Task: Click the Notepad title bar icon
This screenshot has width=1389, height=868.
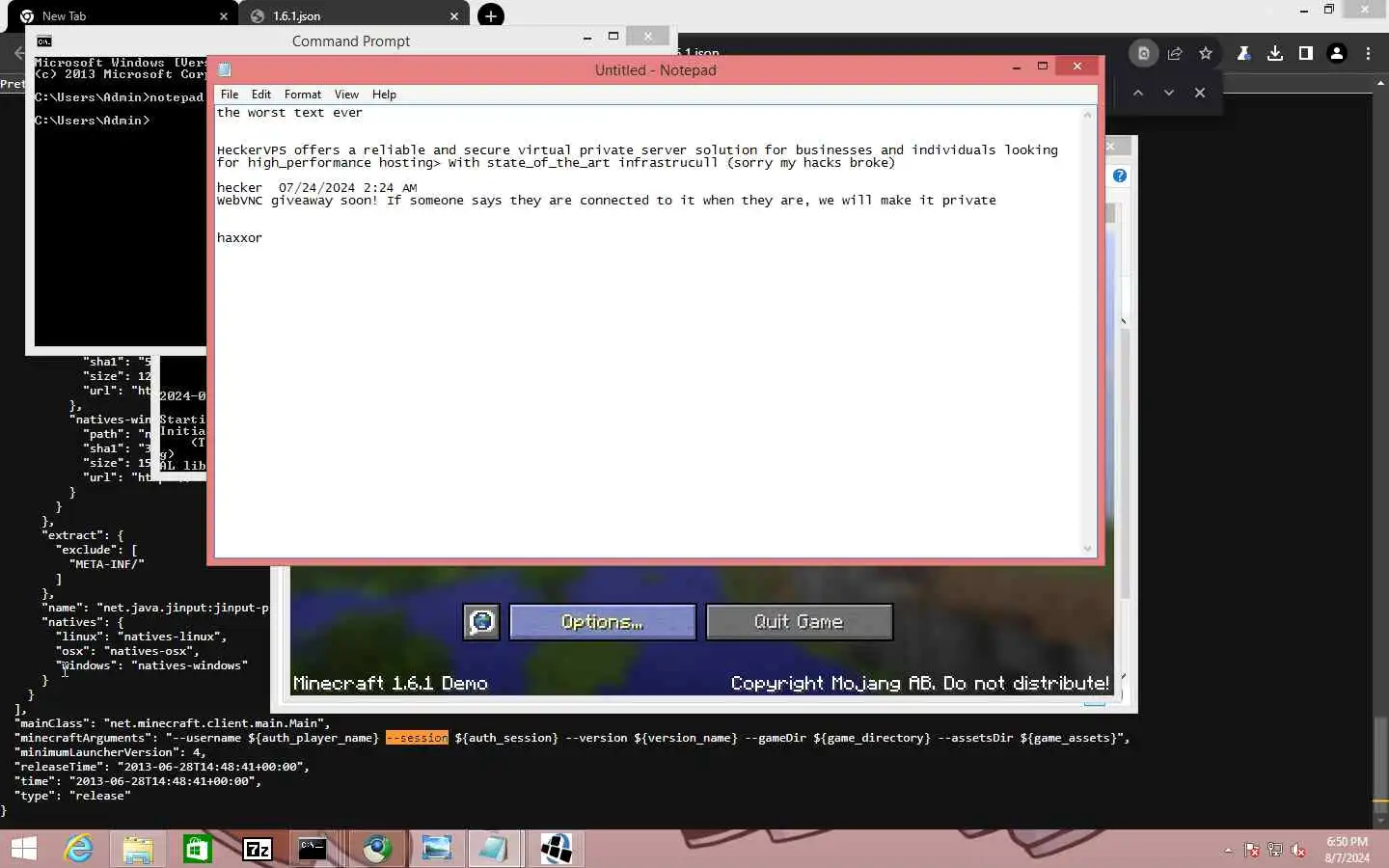Action: pos(225,69)
